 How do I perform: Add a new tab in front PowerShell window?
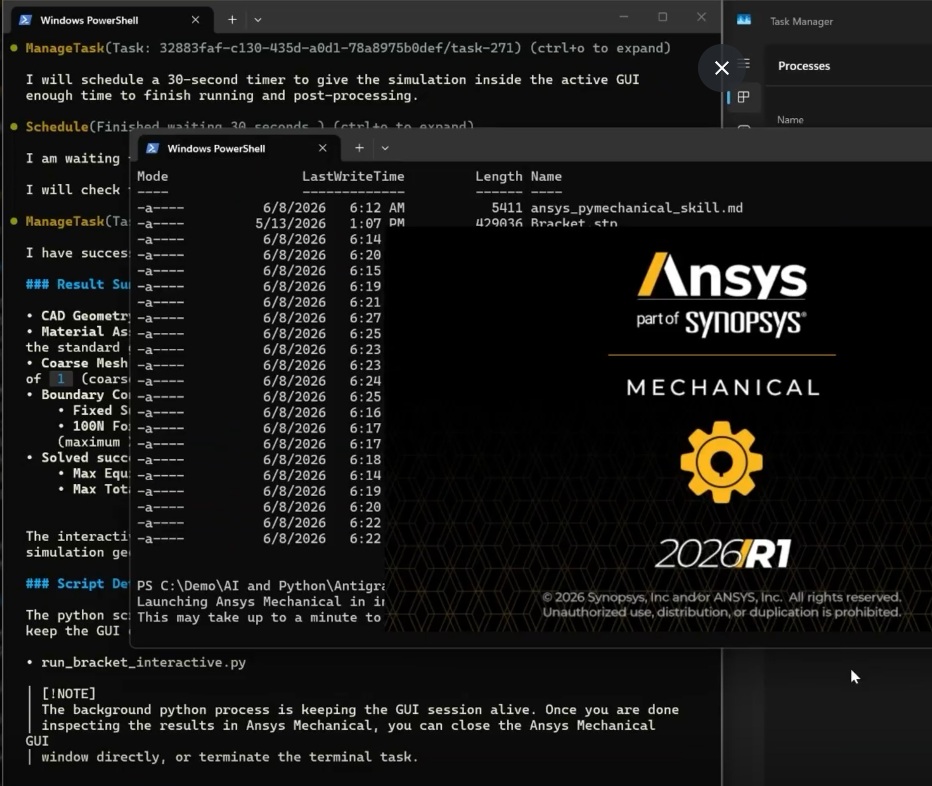coord(360,148)
